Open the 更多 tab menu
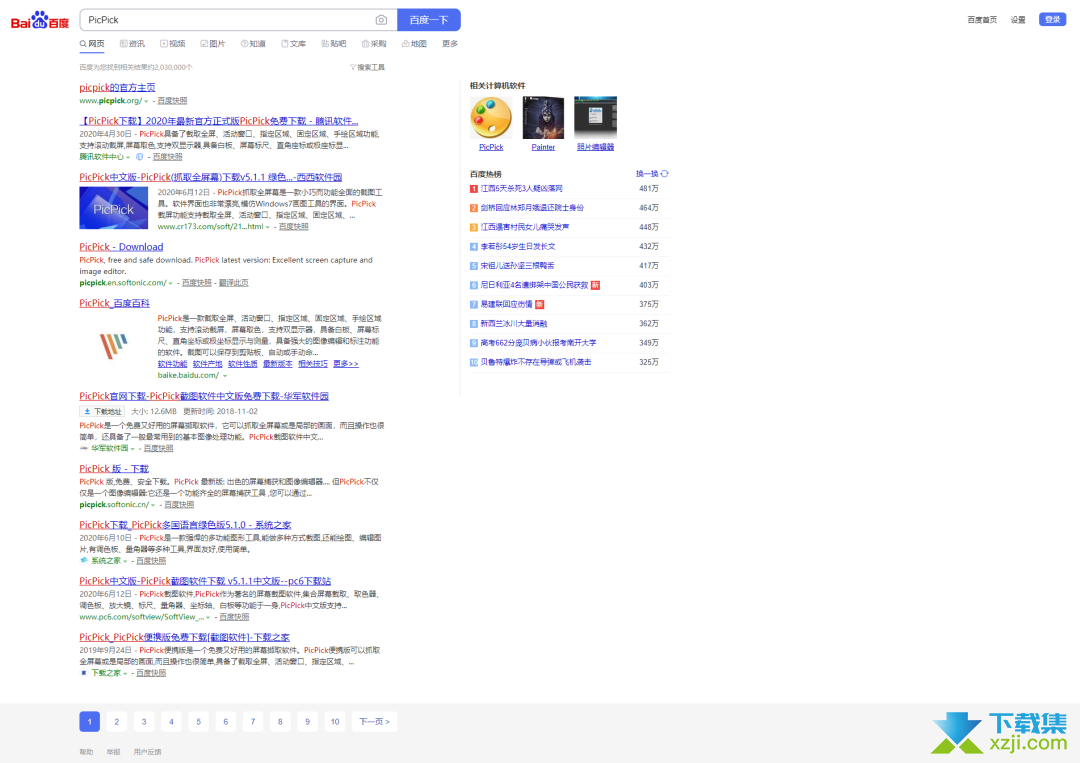Viewport: 1080px width, 763px height. 450,43
